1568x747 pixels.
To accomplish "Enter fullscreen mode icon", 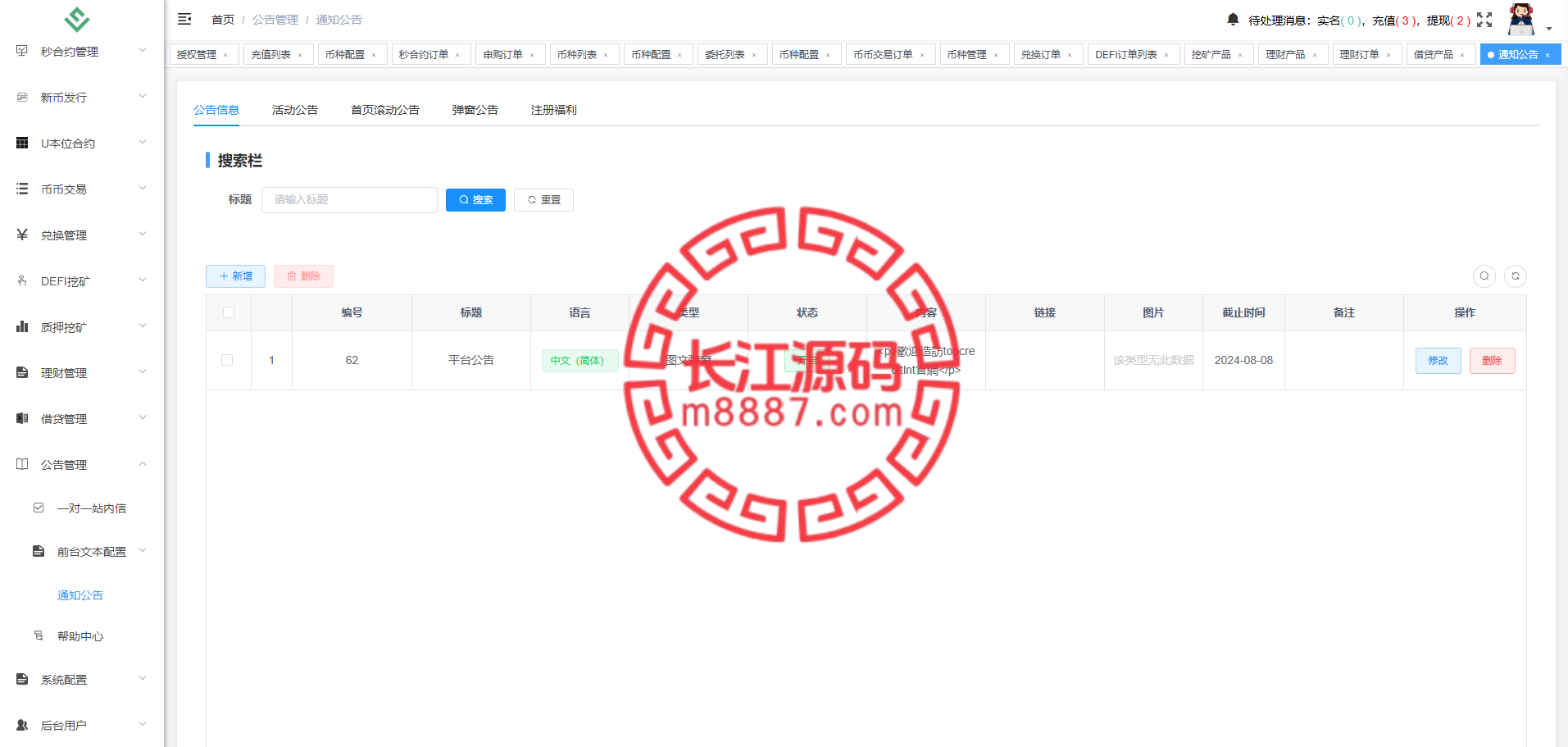I will pyautogui.click(x=1484, y=20).
